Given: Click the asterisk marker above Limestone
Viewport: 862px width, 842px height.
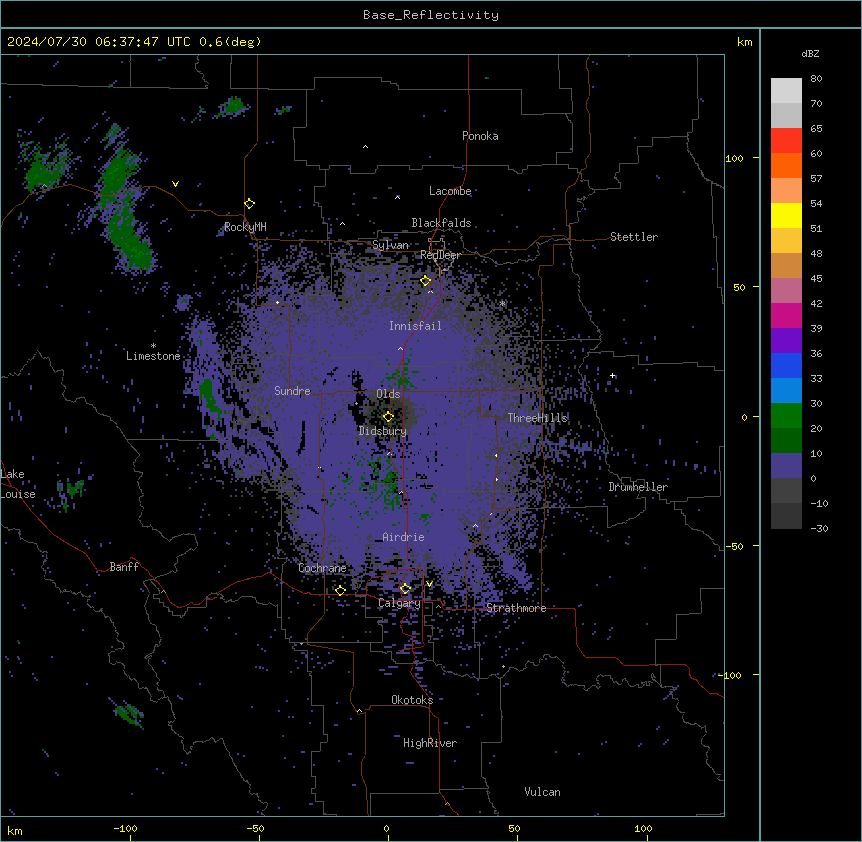Looking at the screenshot, I should click(153, 346).
